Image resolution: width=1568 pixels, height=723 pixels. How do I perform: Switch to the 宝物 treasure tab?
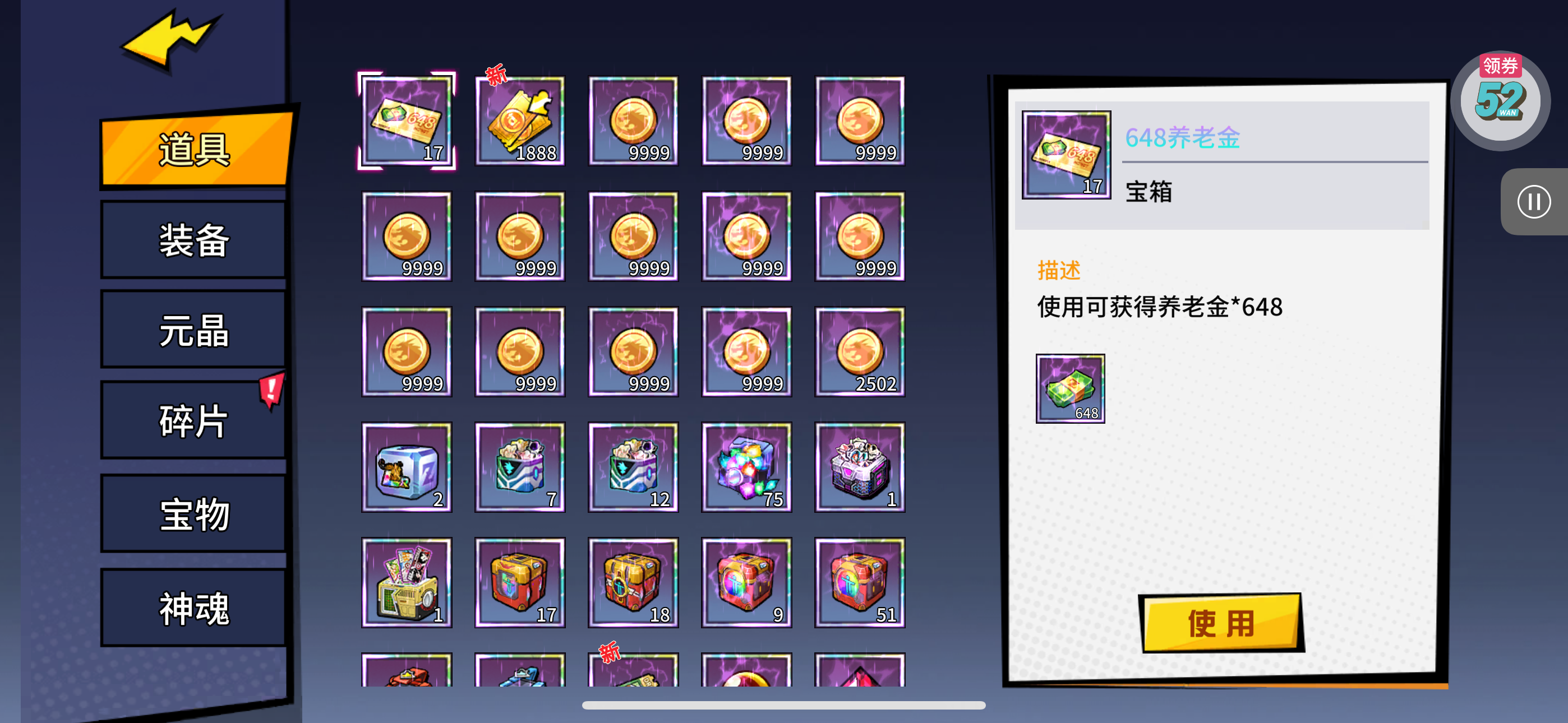tap(193, 515)
